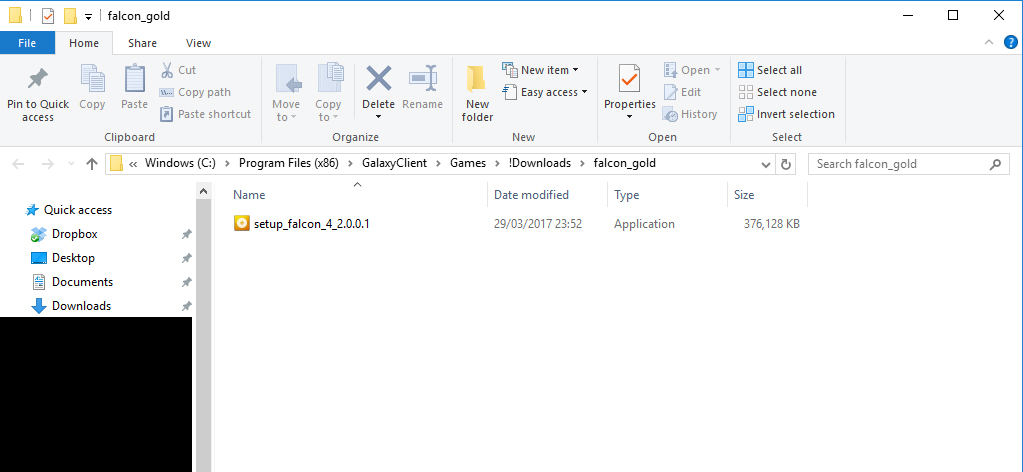1023x472 pixels.
Task: Click the title bar Properties quick-access icon
Action: coord(48,16)
